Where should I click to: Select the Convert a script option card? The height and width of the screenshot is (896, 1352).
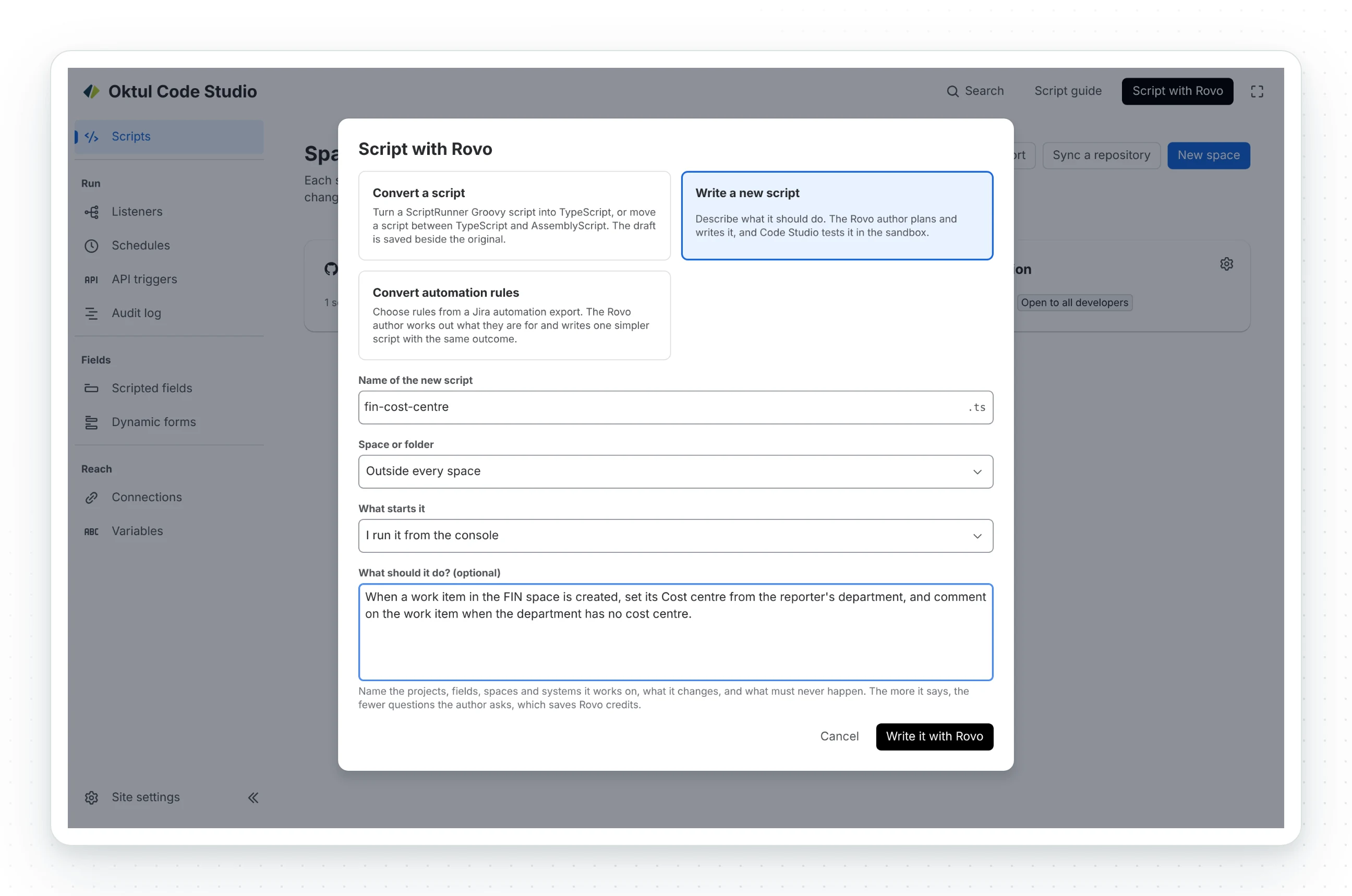pos(514,215)
